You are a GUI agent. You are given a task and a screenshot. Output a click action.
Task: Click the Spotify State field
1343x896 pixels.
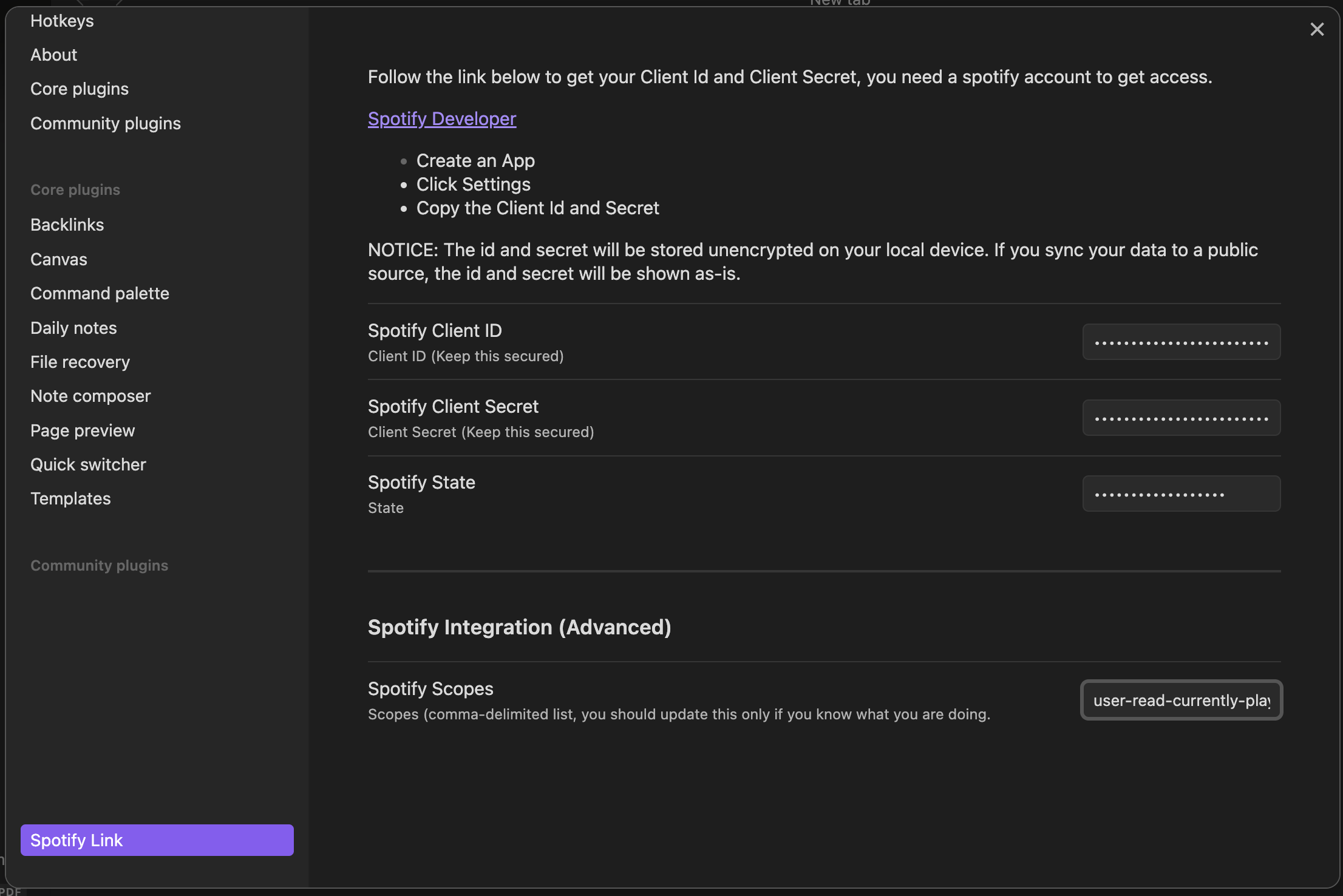[1181, 494]
